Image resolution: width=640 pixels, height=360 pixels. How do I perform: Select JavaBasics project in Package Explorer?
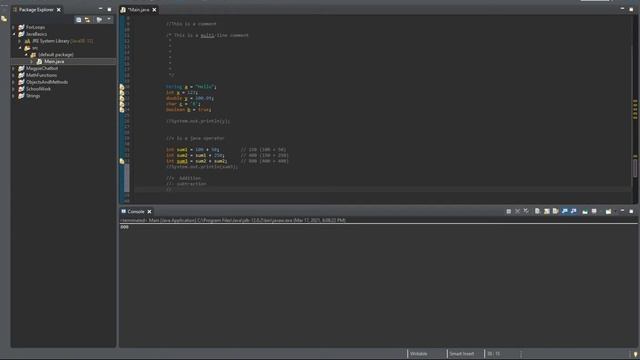click(36, 34)
